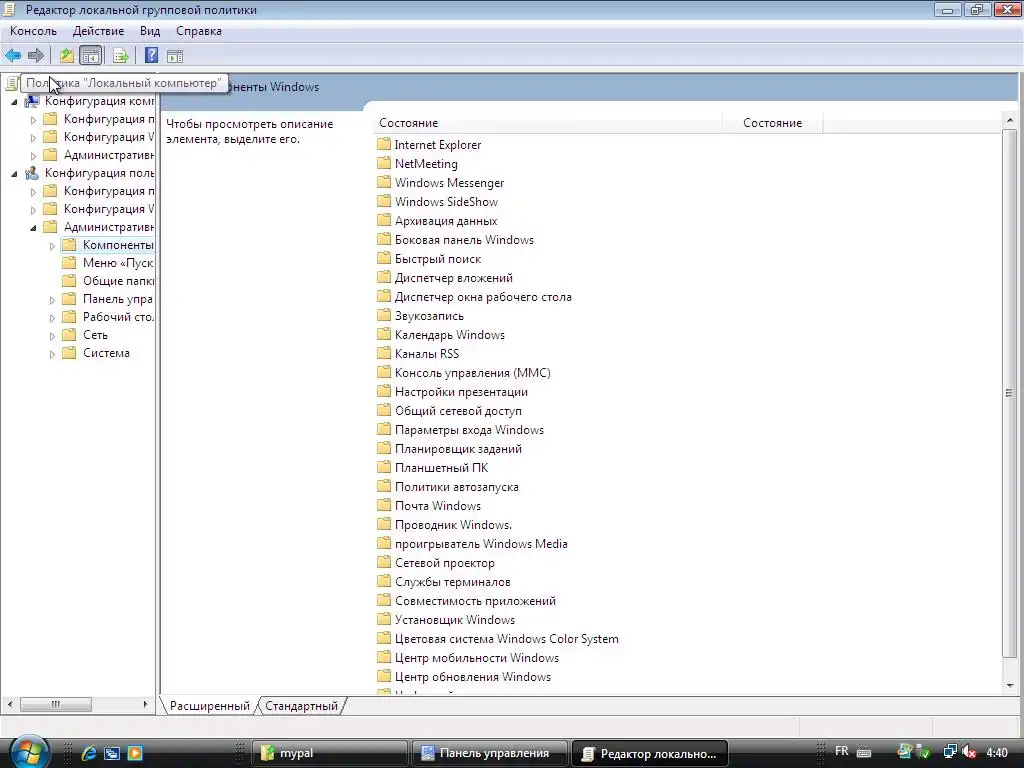Image resolution: width=1024 pixels, height=768 pixels.
Task: Select Проводник Windows folder
Action: click(444, 524)
